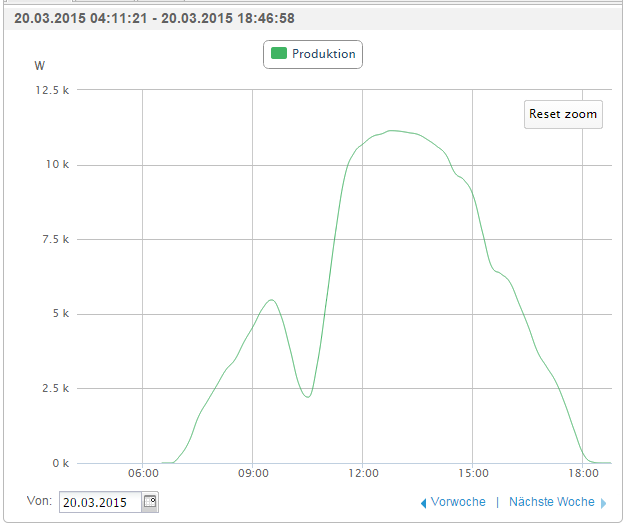Click the 2.5 k y-axis label
This screenshot has width=626, height=530.
coord(54,389)
